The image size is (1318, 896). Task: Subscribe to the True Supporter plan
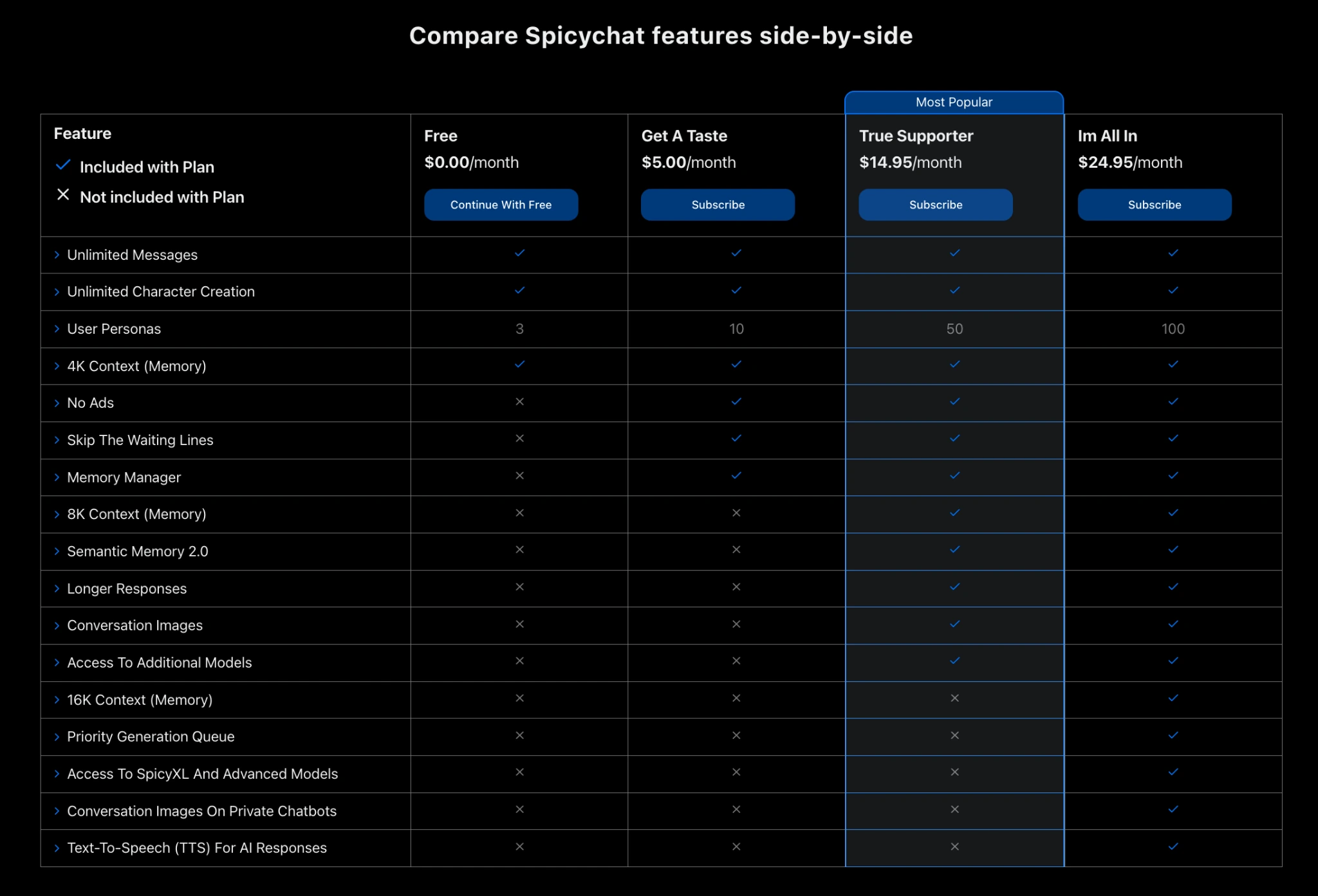tap(936, 205)
